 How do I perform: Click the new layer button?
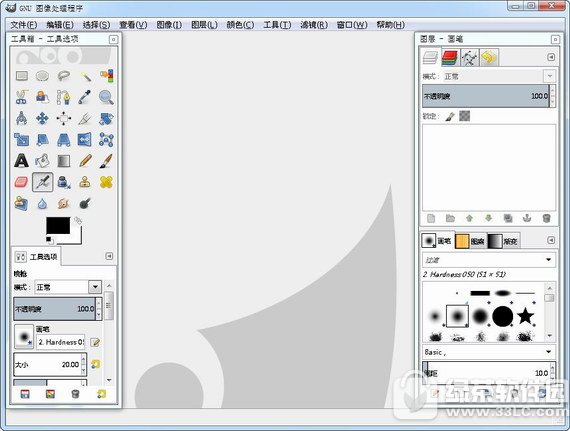coord(431,218)
